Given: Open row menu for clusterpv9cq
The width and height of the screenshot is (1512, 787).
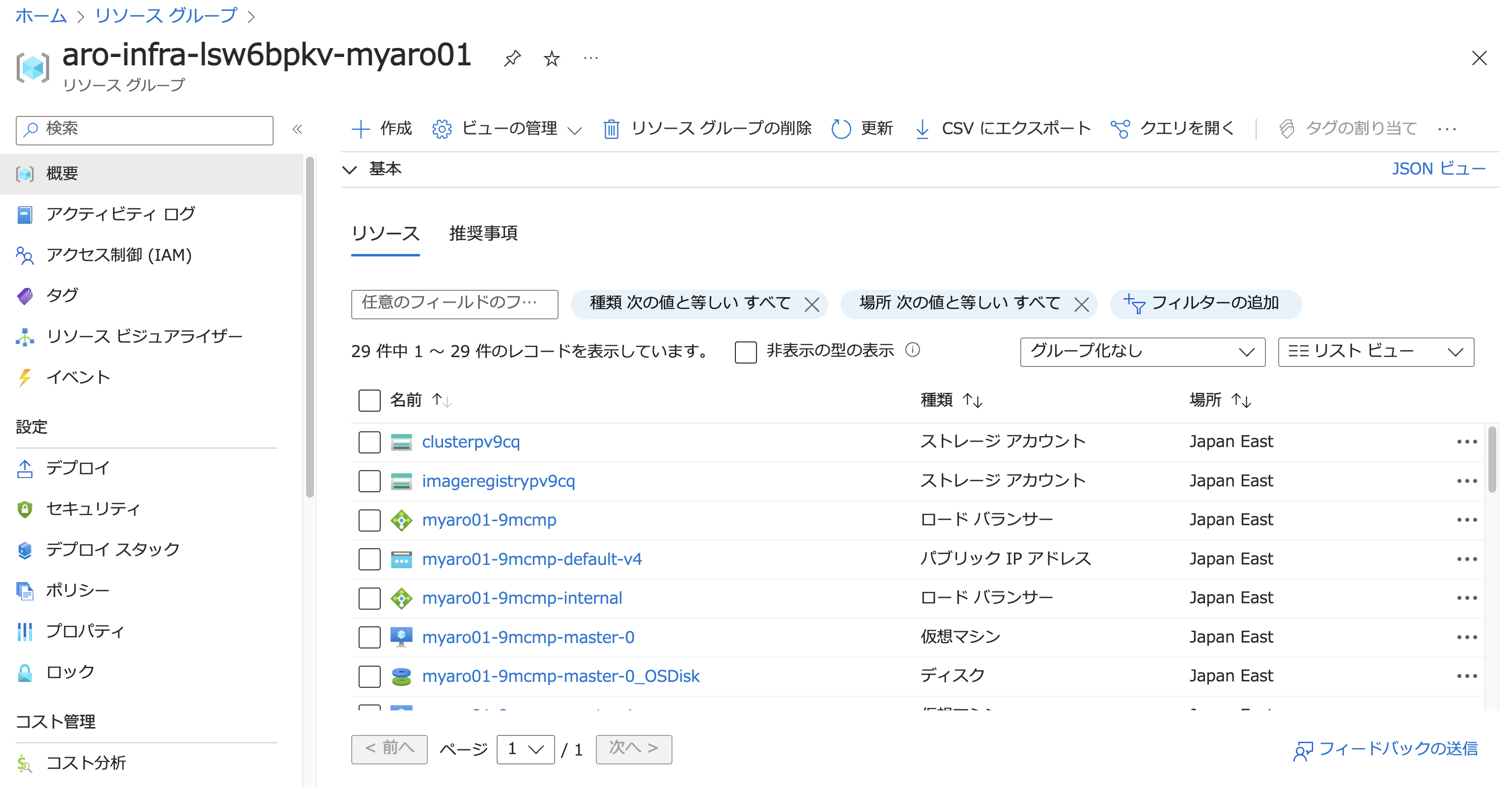Looking at the screenshot, I should (1466, 441).
